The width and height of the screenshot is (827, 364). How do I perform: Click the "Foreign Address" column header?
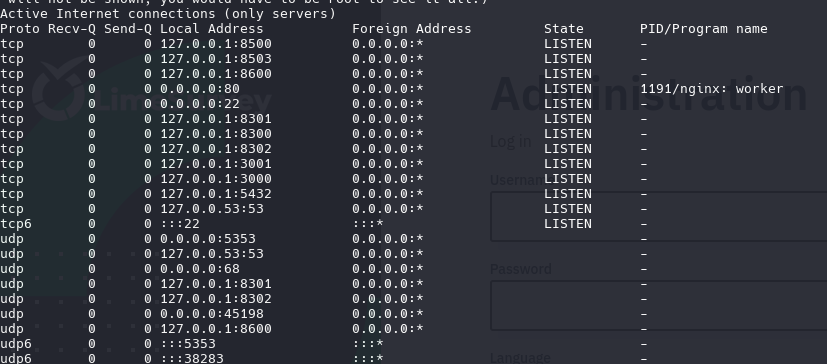point(411,28)
